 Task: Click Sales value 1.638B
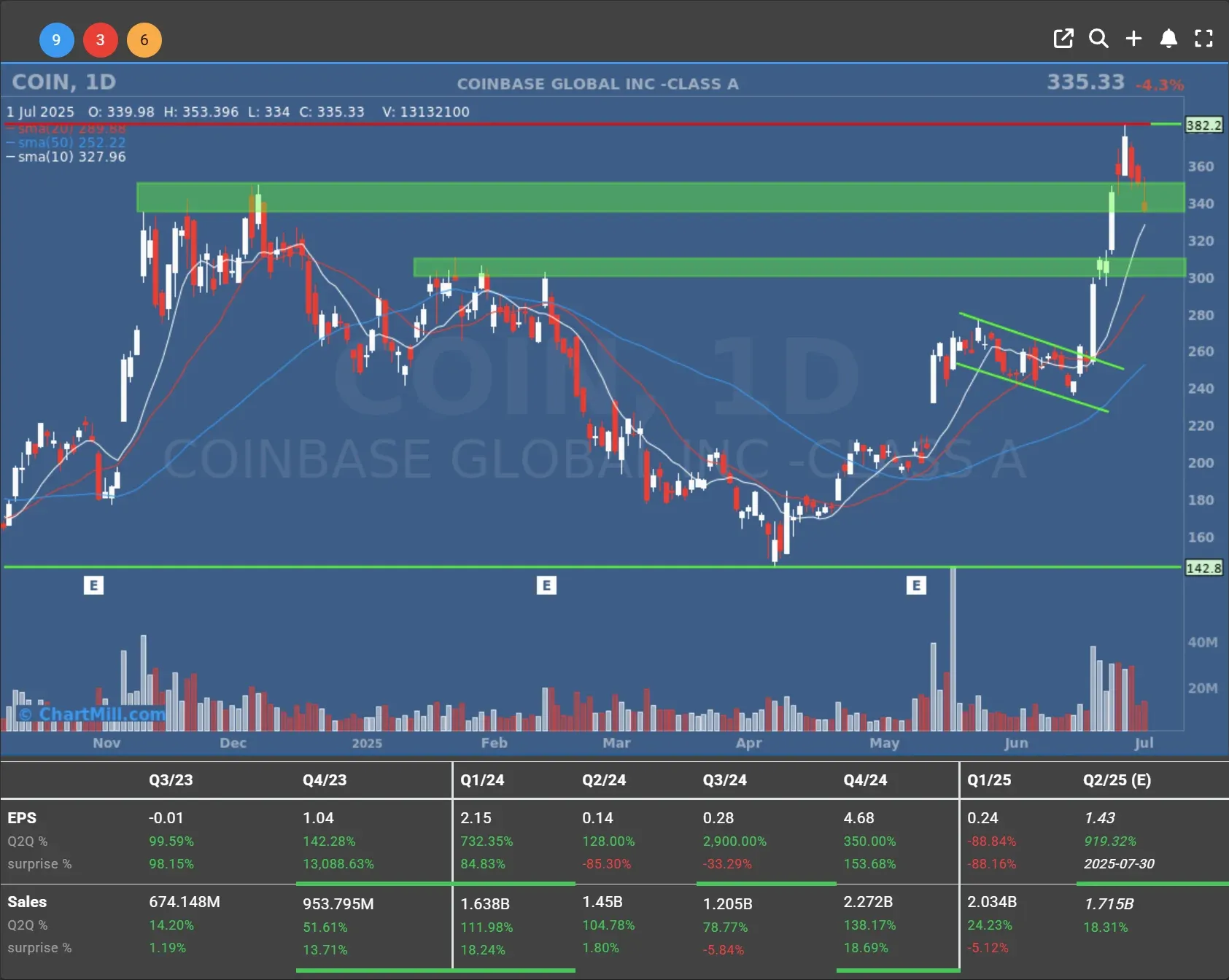[x=485, y=904]
